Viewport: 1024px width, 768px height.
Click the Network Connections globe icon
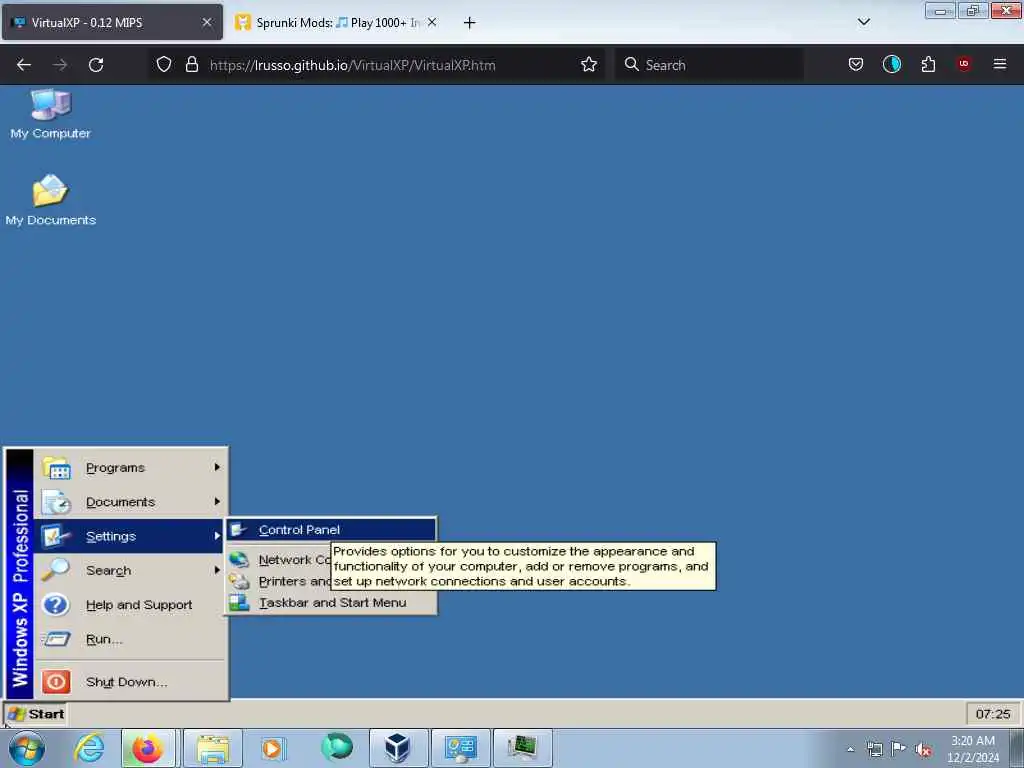[x=238, y=560]
